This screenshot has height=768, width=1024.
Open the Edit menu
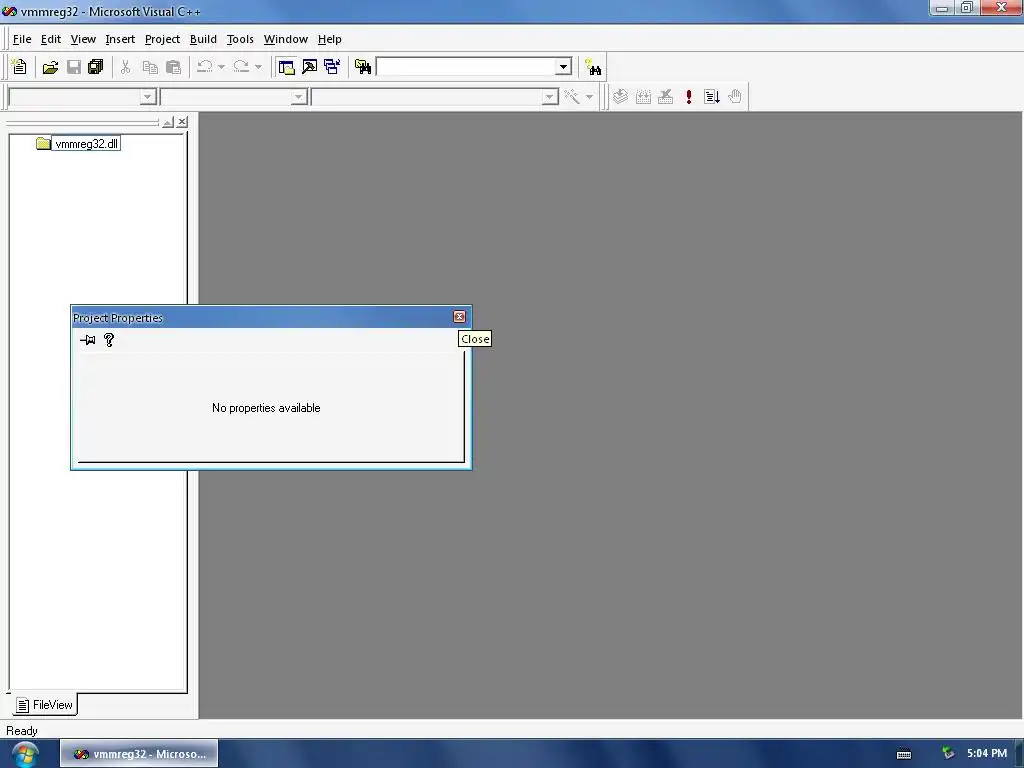[50, 39]
